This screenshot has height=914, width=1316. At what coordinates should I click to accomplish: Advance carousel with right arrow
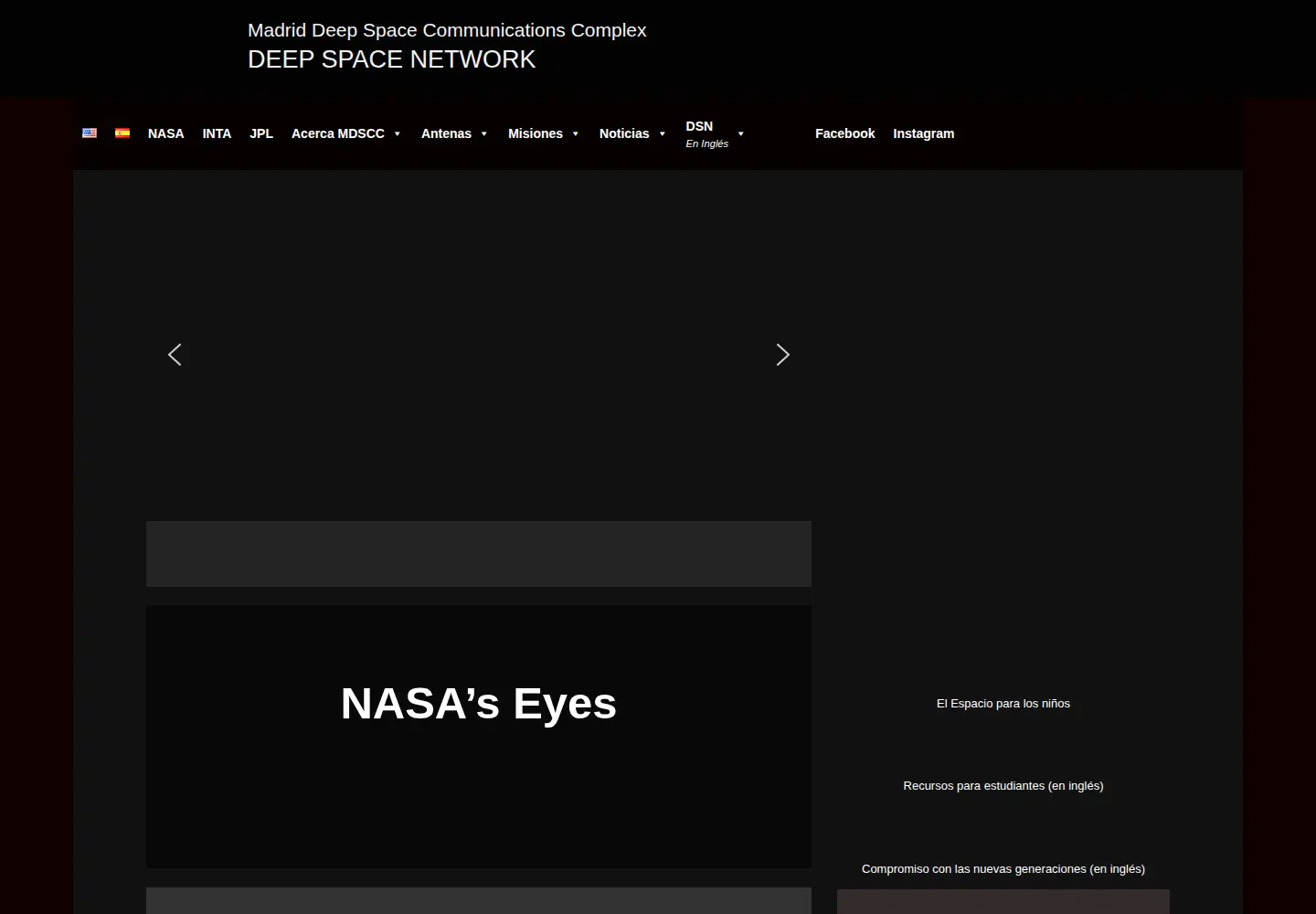(782, 355)
